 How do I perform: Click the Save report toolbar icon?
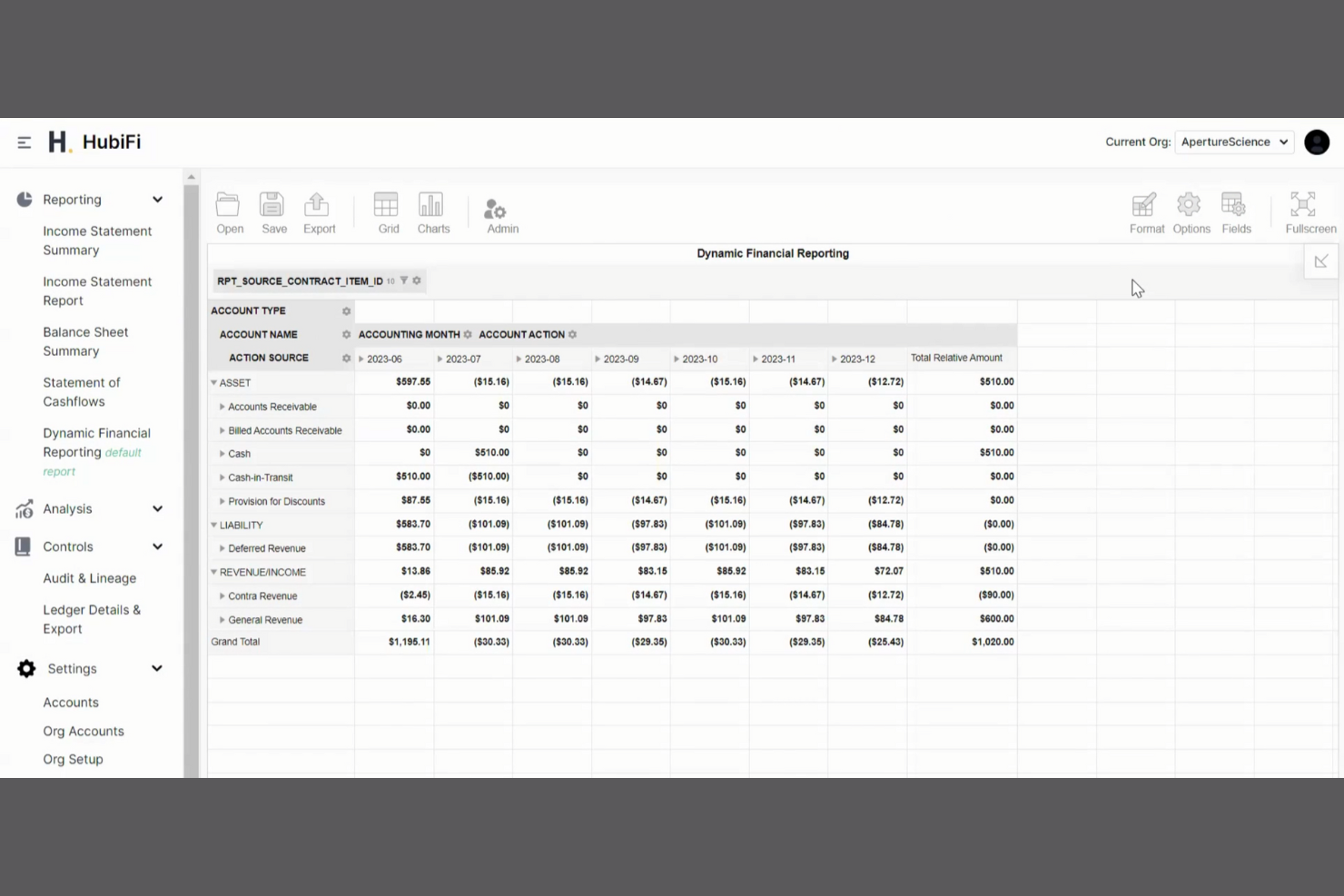273,213
